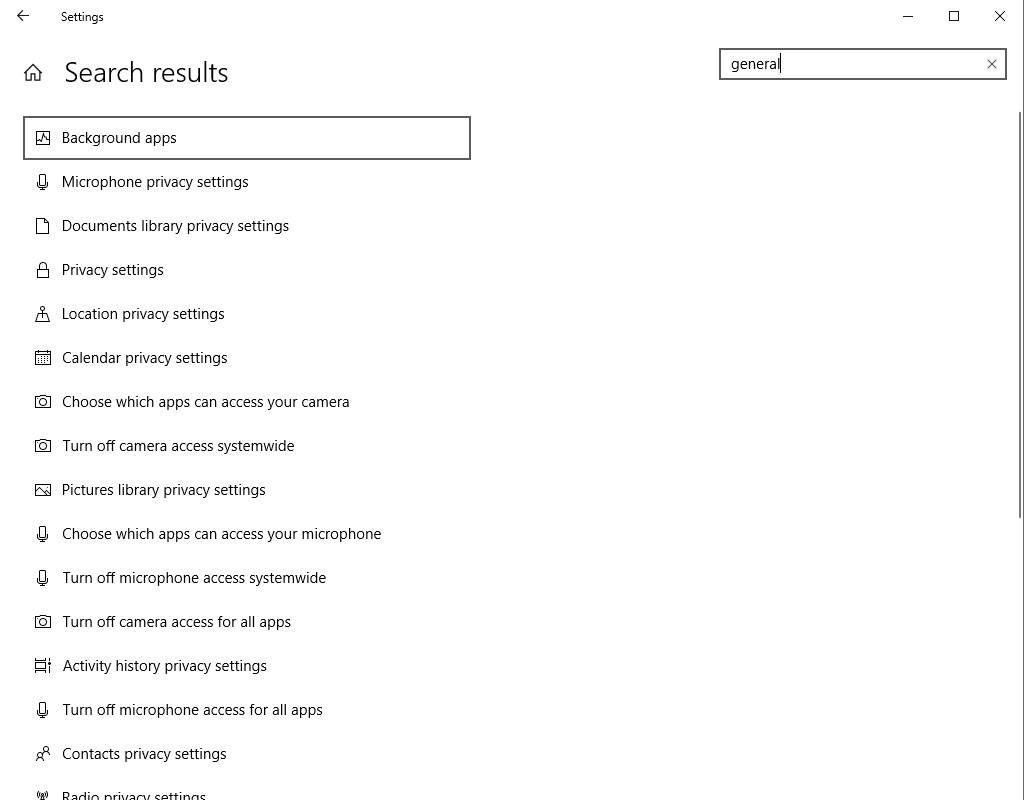Click the Activity history icon
The width and height of the screenshot is (1024, 800).
coord(42,666)
